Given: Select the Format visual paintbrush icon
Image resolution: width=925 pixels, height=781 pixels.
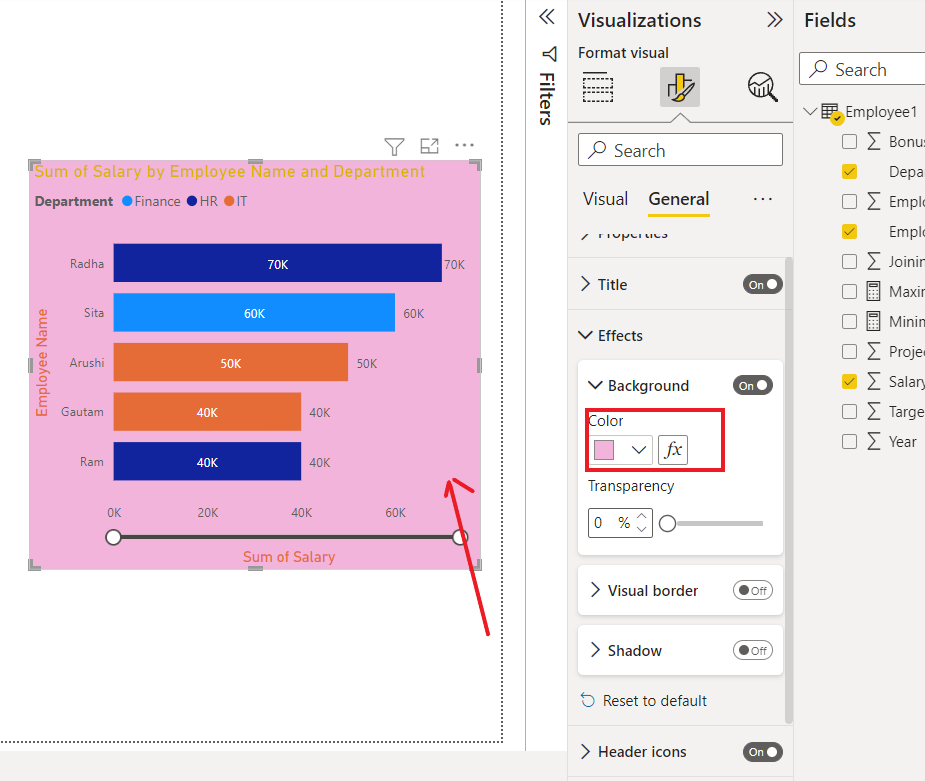Looking at the screenshot, I should click(680, 87).
